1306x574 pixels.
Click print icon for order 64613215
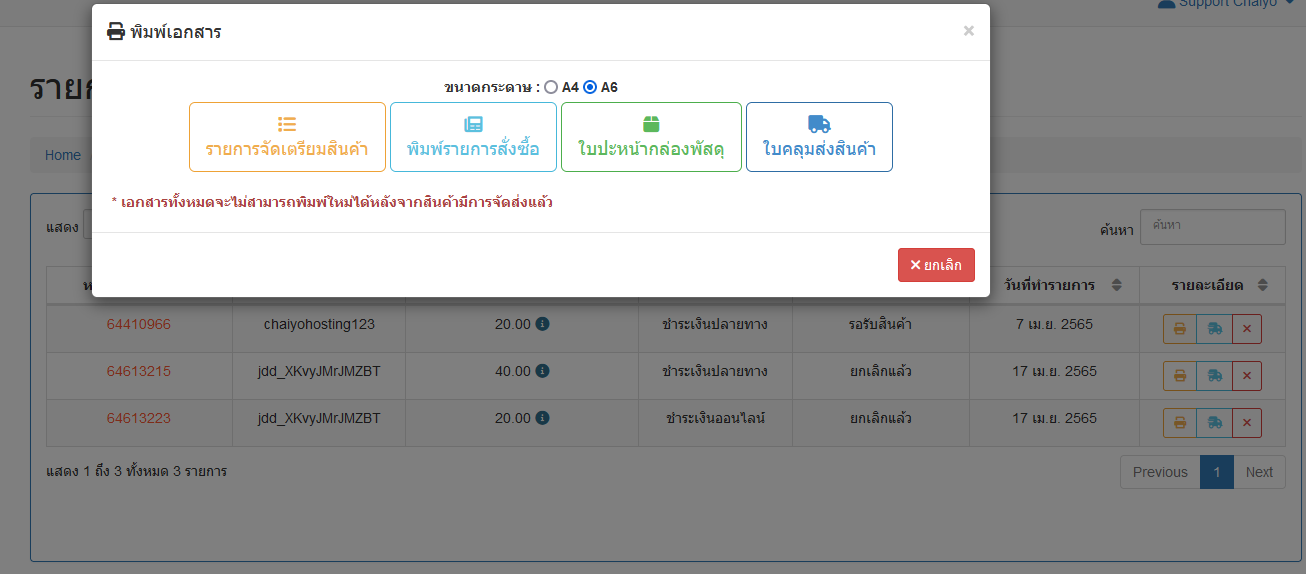(1180, 376)
